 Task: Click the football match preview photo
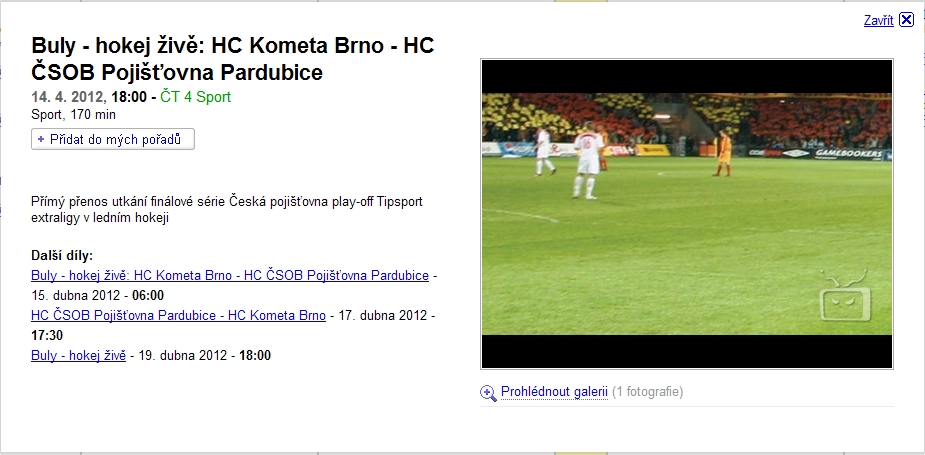coord(687,214)
